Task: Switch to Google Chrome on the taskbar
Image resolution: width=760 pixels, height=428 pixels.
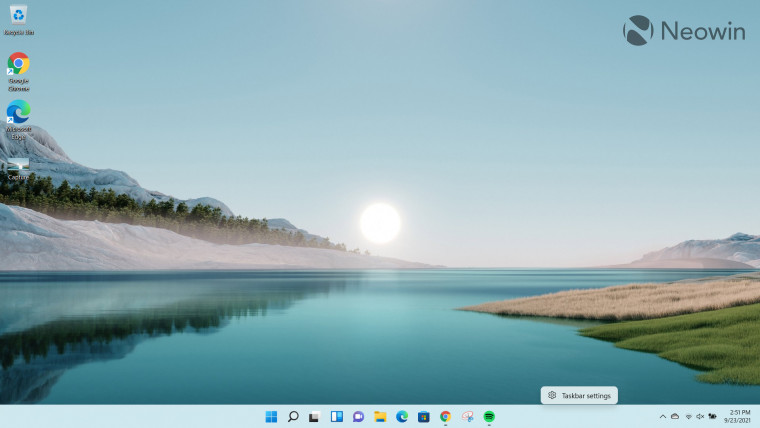Action: tap(445, 416)
